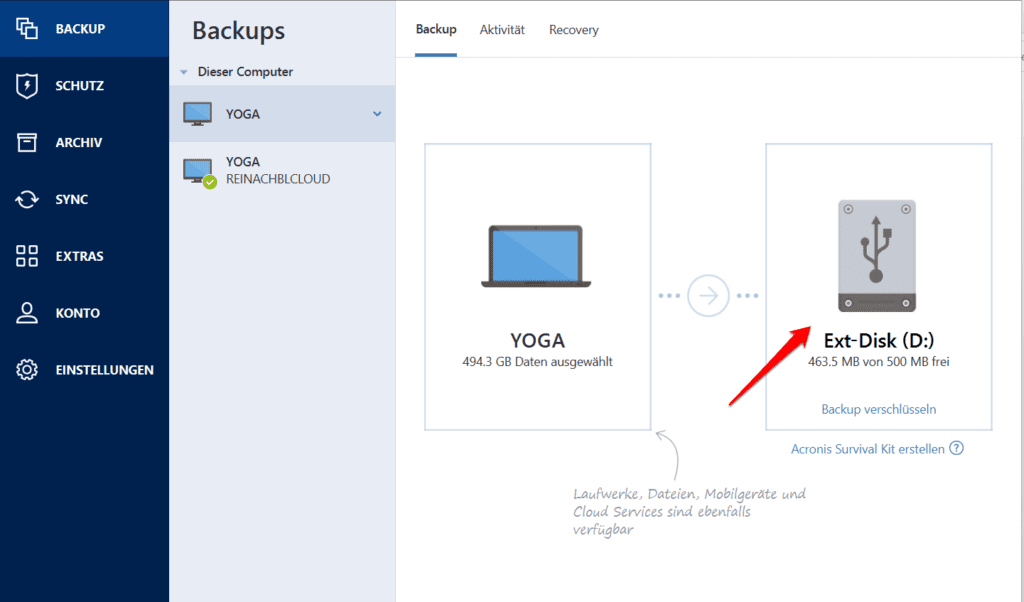
Task: Click the monitor icon of YOGA REINACHBLCLOUD
Action: pos(199,172)
